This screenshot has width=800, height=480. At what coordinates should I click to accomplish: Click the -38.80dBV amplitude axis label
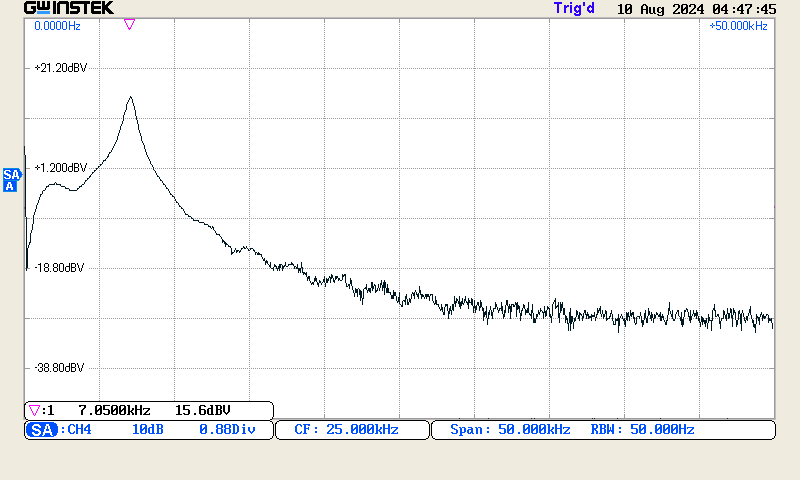pyautogui.click(x=60, y=368)
